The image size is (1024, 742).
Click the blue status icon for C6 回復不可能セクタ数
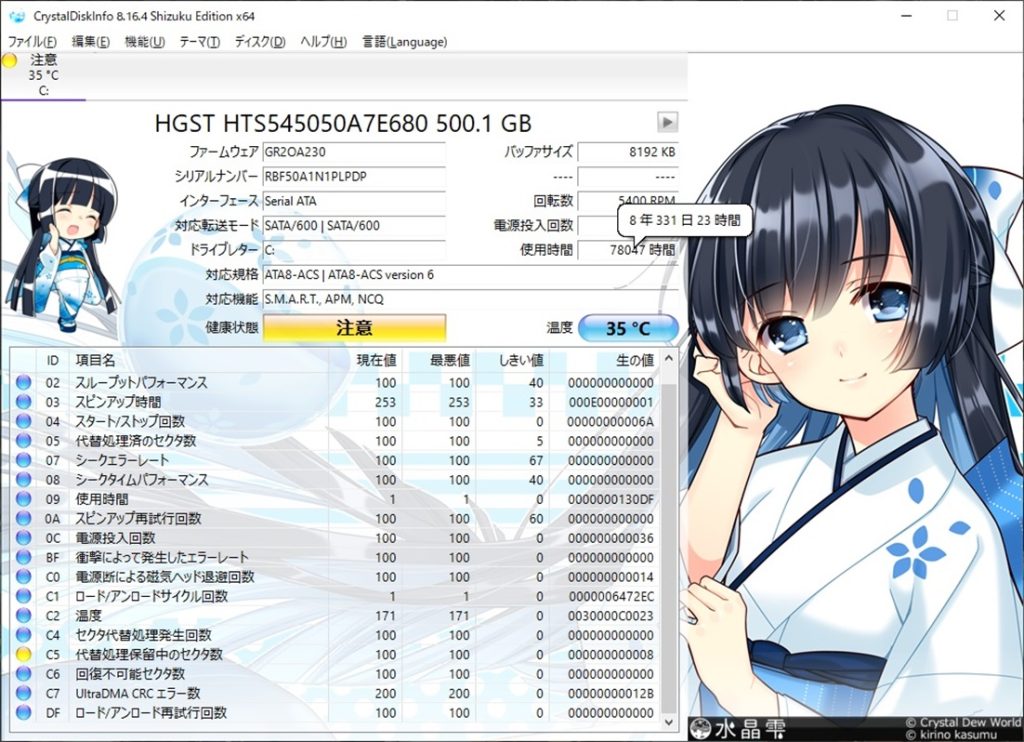24,673
